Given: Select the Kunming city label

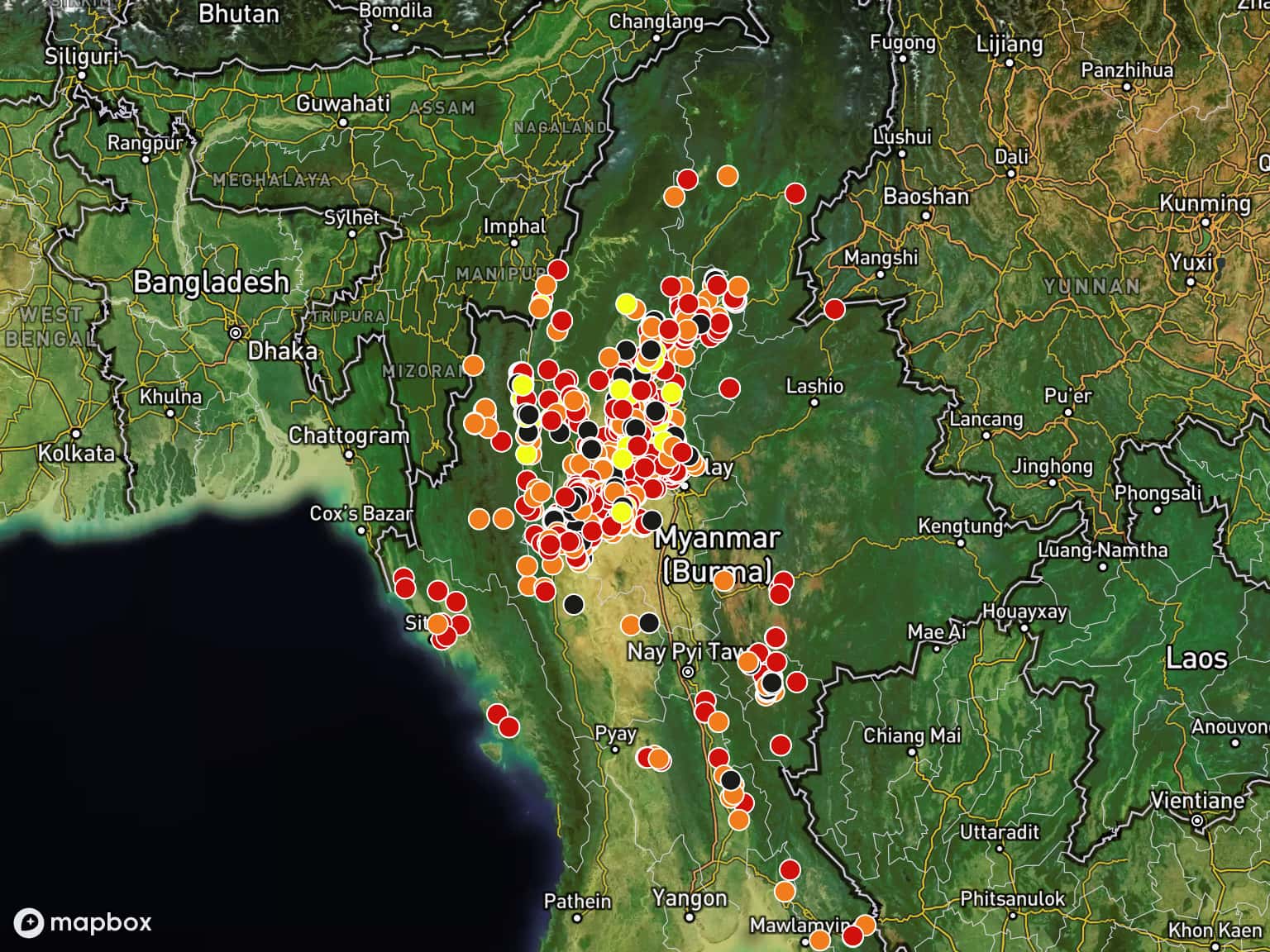Looking at the screenshot, I should click(x=1205, y=203).
